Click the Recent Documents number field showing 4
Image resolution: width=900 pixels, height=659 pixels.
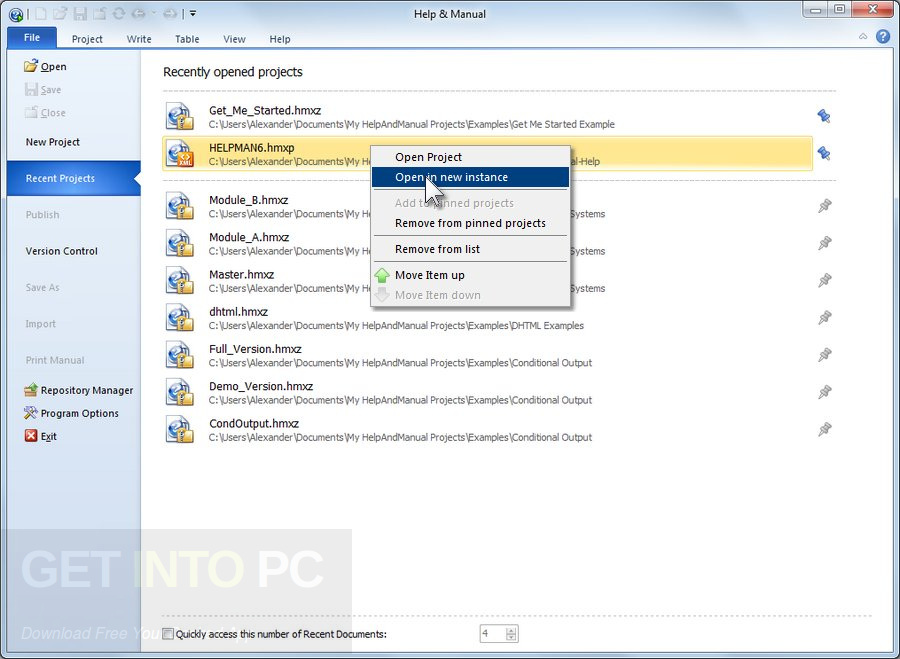(x=492, y=634)
